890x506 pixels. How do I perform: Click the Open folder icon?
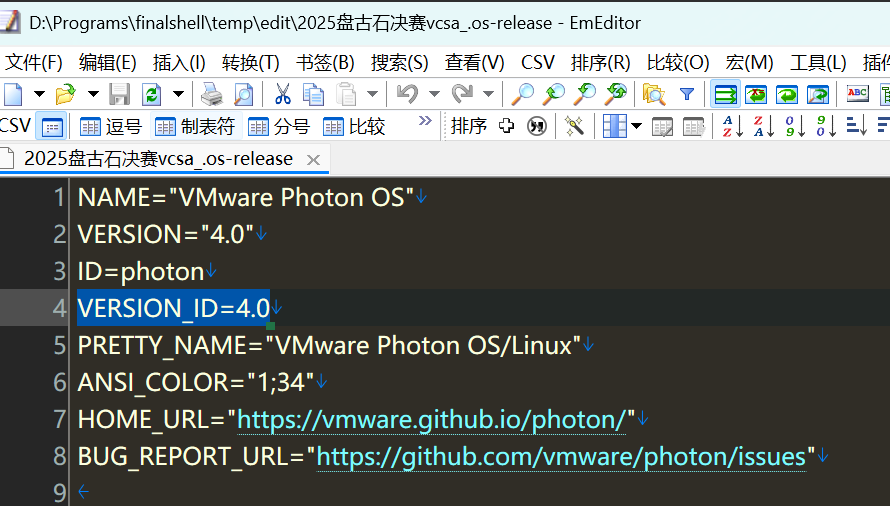66,94
